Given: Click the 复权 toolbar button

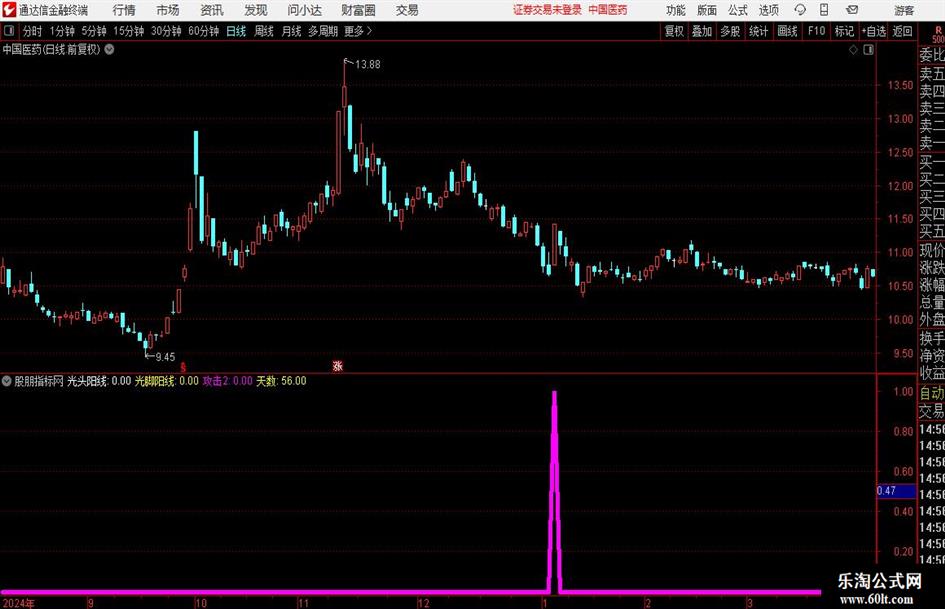Looking at the screenshot, I should (x=674, y=31).
